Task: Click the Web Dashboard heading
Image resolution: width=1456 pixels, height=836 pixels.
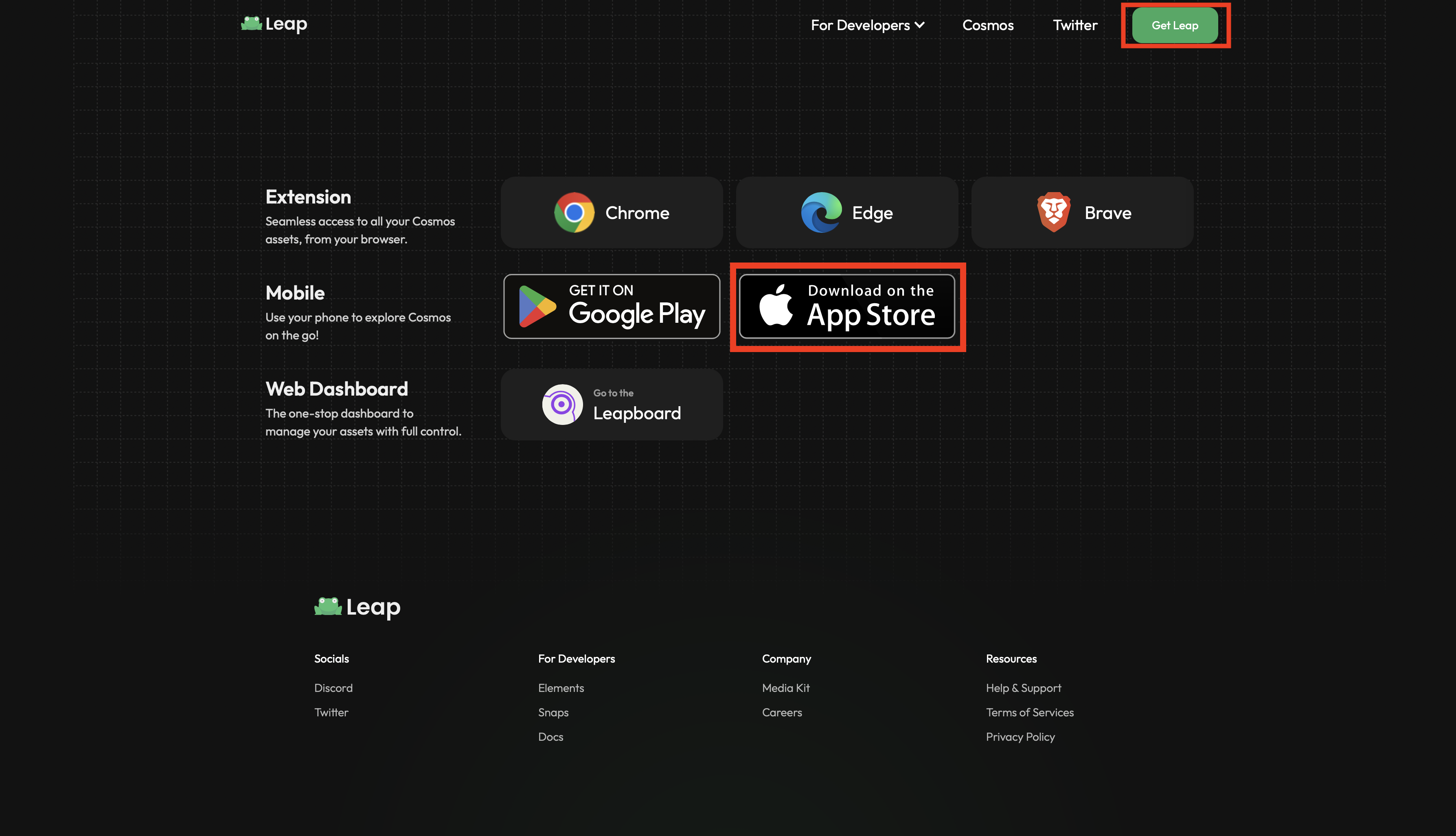Action: pos(337,389)
